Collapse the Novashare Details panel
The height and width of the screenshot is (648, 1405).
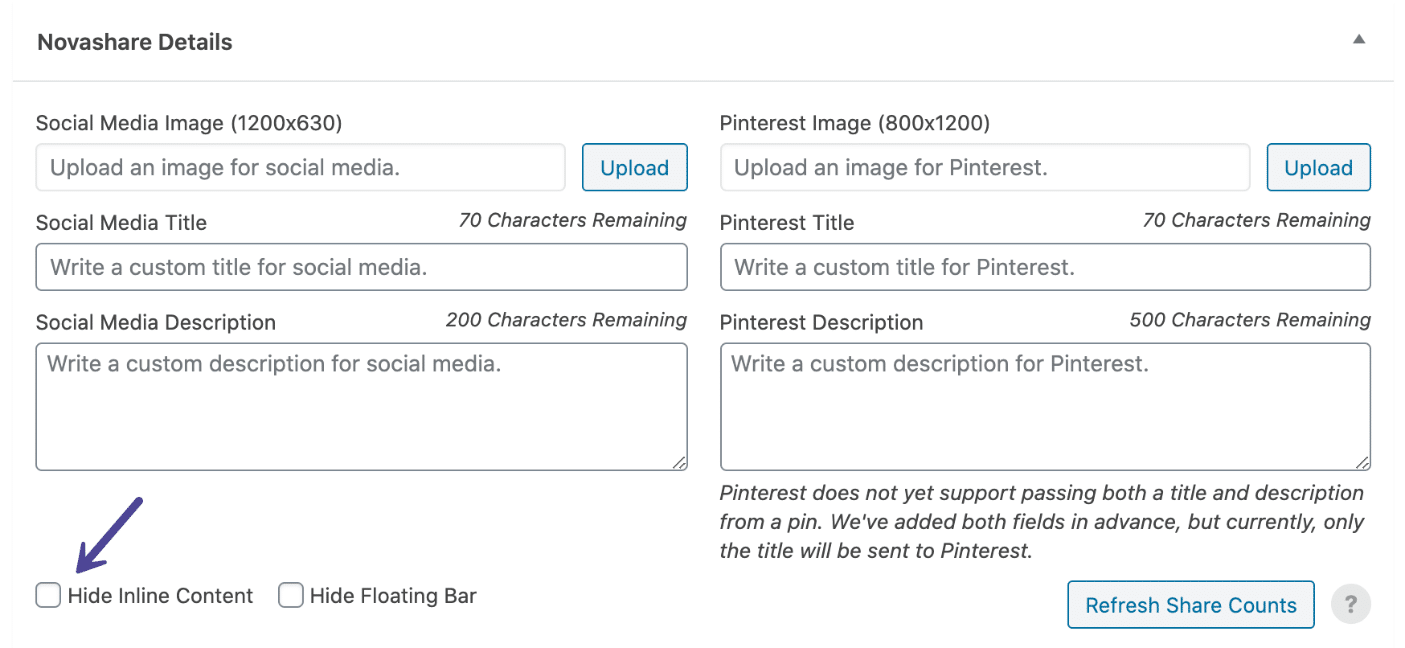(x=1358, y=37)
